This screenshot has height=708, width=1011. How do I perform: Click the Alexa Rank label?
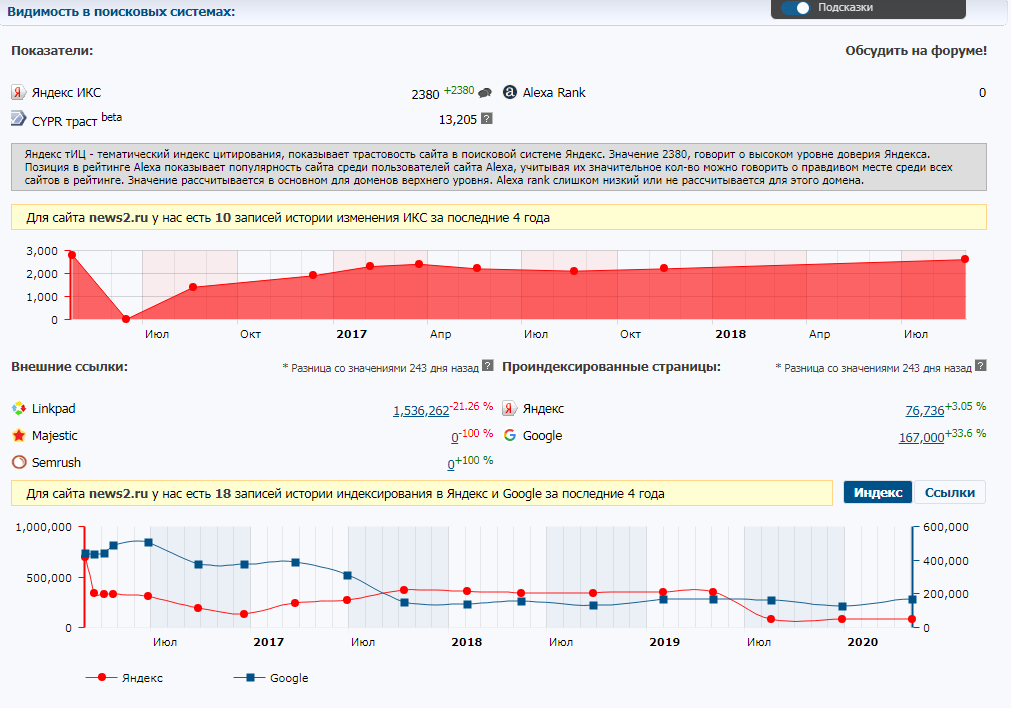pyautogui.click(x=554, y=93)
